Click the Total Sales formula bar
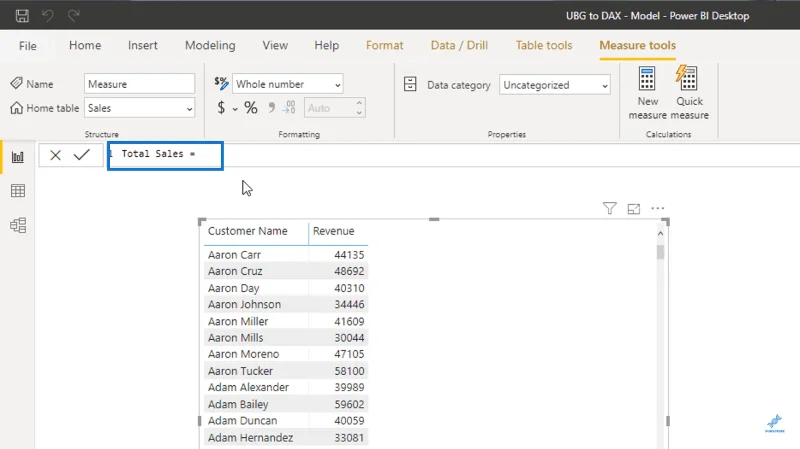800x449 pixels. point(165,156)
